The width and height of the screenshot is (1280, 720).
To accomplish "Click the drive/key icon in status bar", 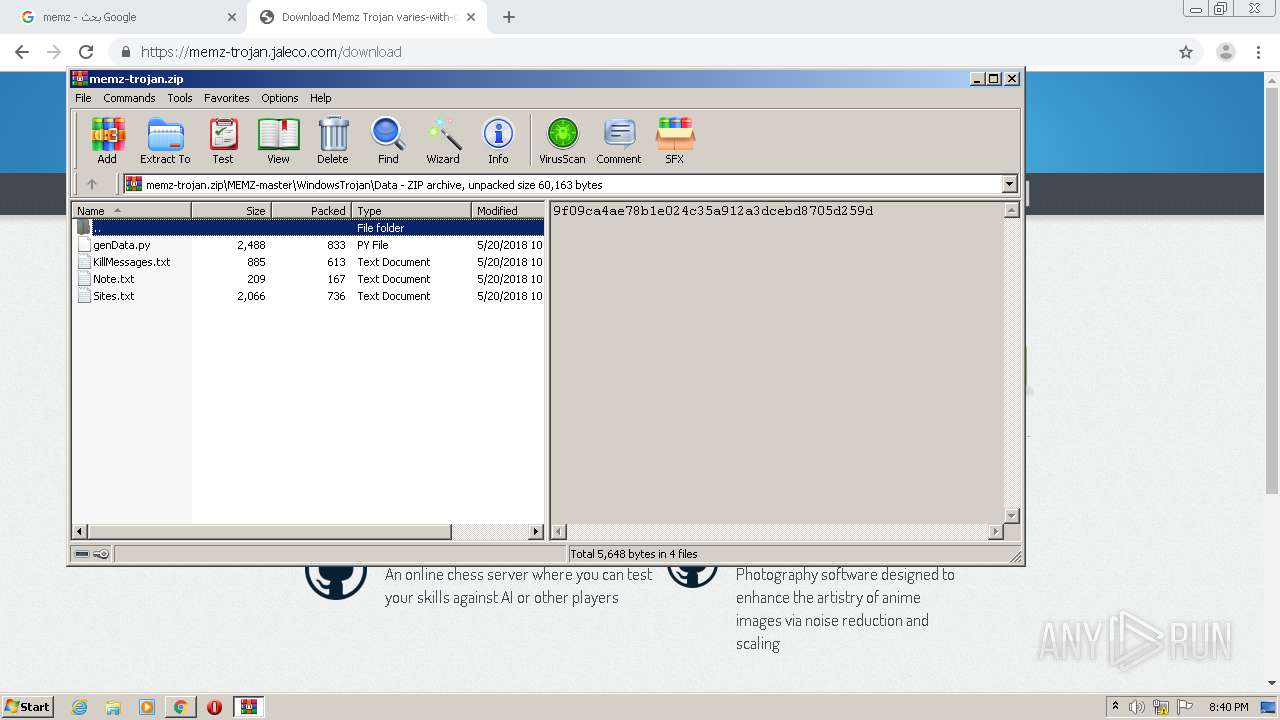I will pyautogui.click(x=92, y=554).
